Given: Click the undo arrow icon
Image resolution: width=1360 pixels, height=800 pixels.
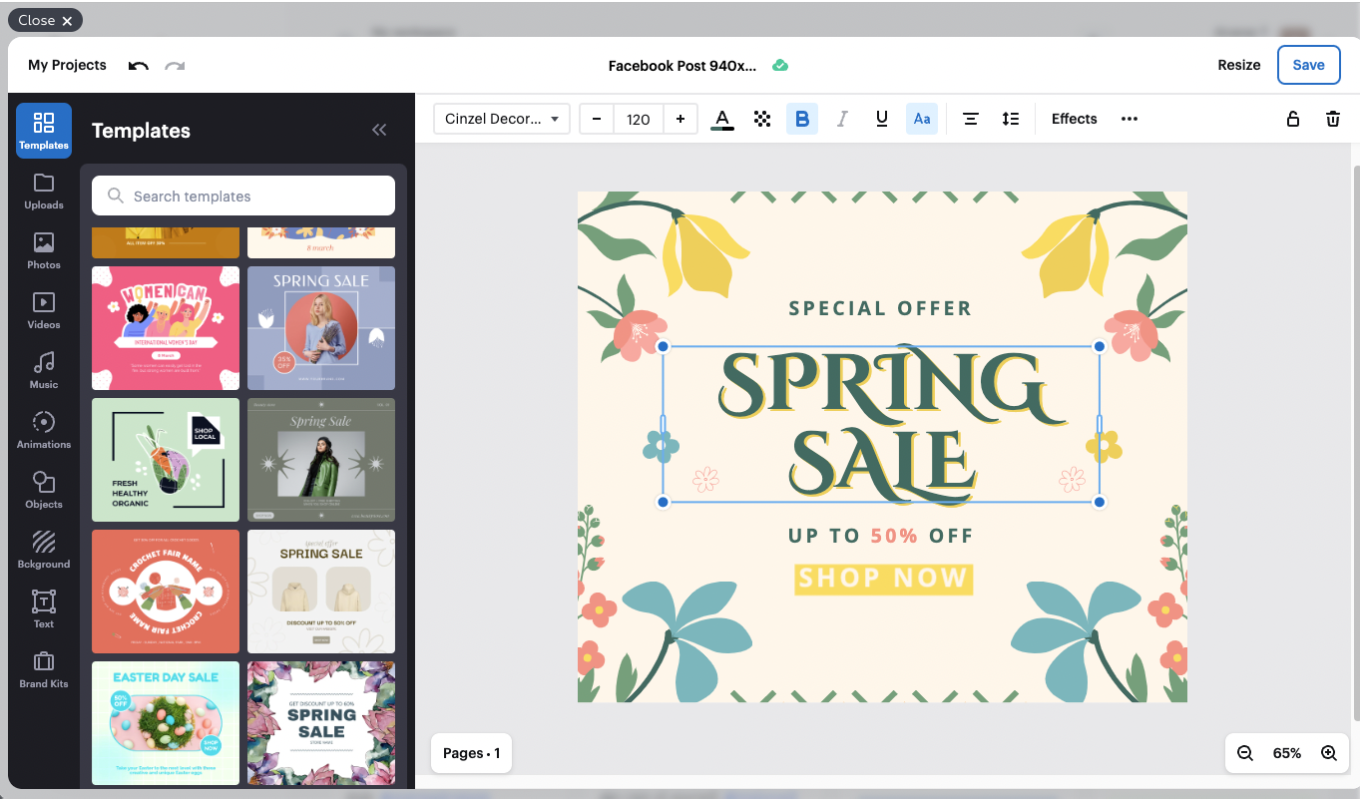Looking at the screenshot, I should pos(138,66).
